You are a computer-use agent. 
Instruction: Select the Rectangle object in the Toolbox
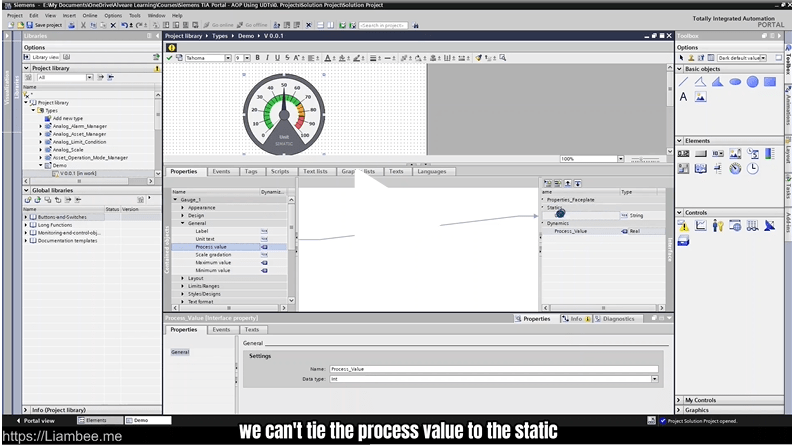769,82
